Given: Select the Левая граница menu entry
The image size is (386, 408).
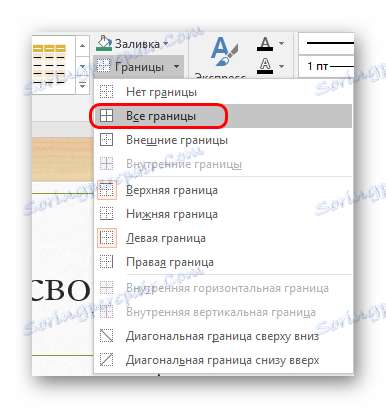Looking at the screenshot, I should (223, 238).
